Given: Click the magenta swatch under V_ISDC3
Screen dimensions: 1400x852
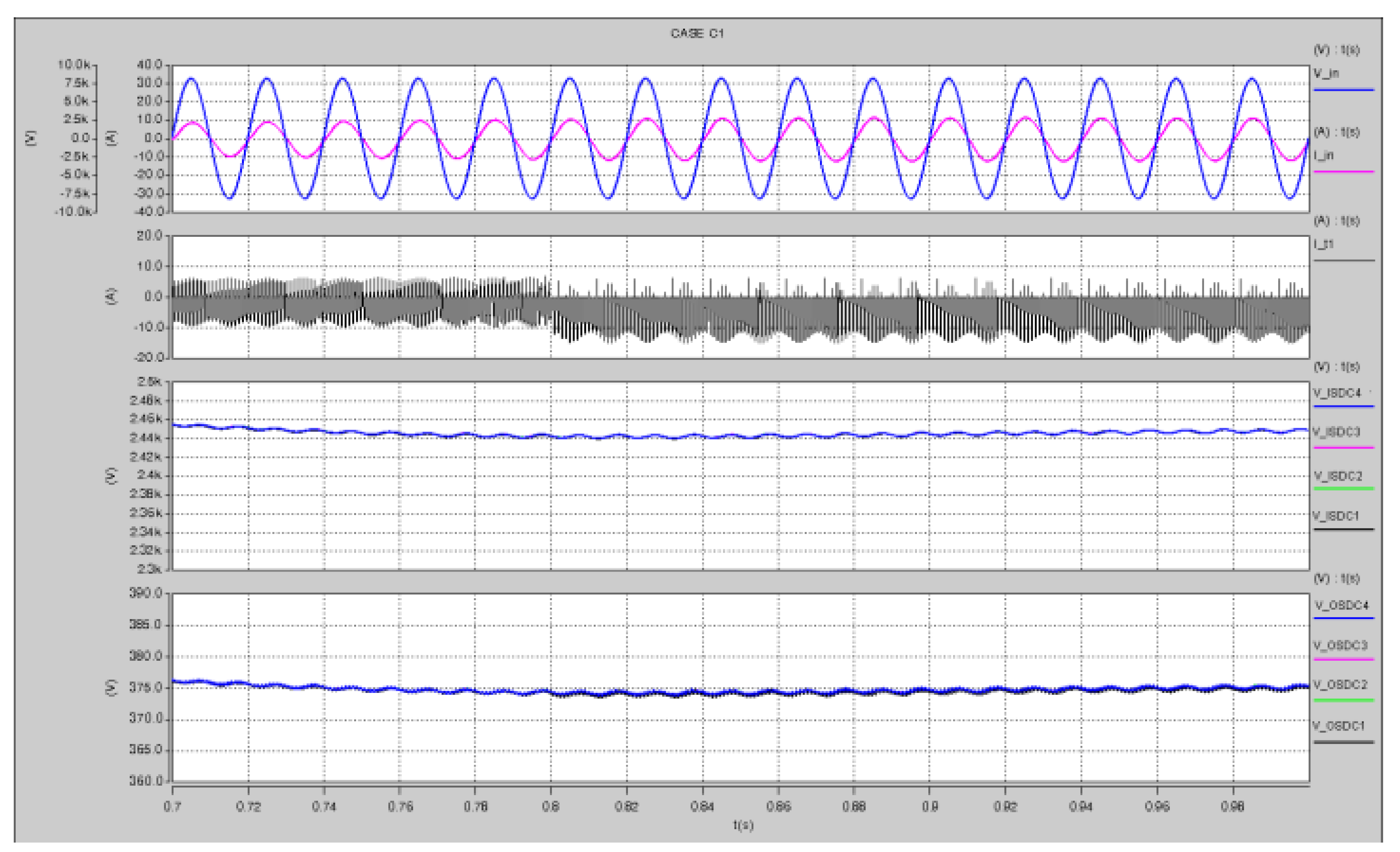Looking at the screenshot, I should point(1344,448).
